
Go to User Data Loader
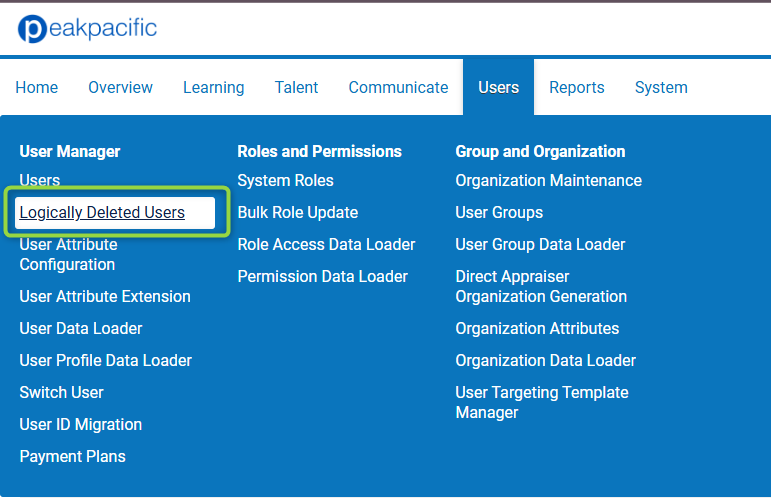point(81,328)
